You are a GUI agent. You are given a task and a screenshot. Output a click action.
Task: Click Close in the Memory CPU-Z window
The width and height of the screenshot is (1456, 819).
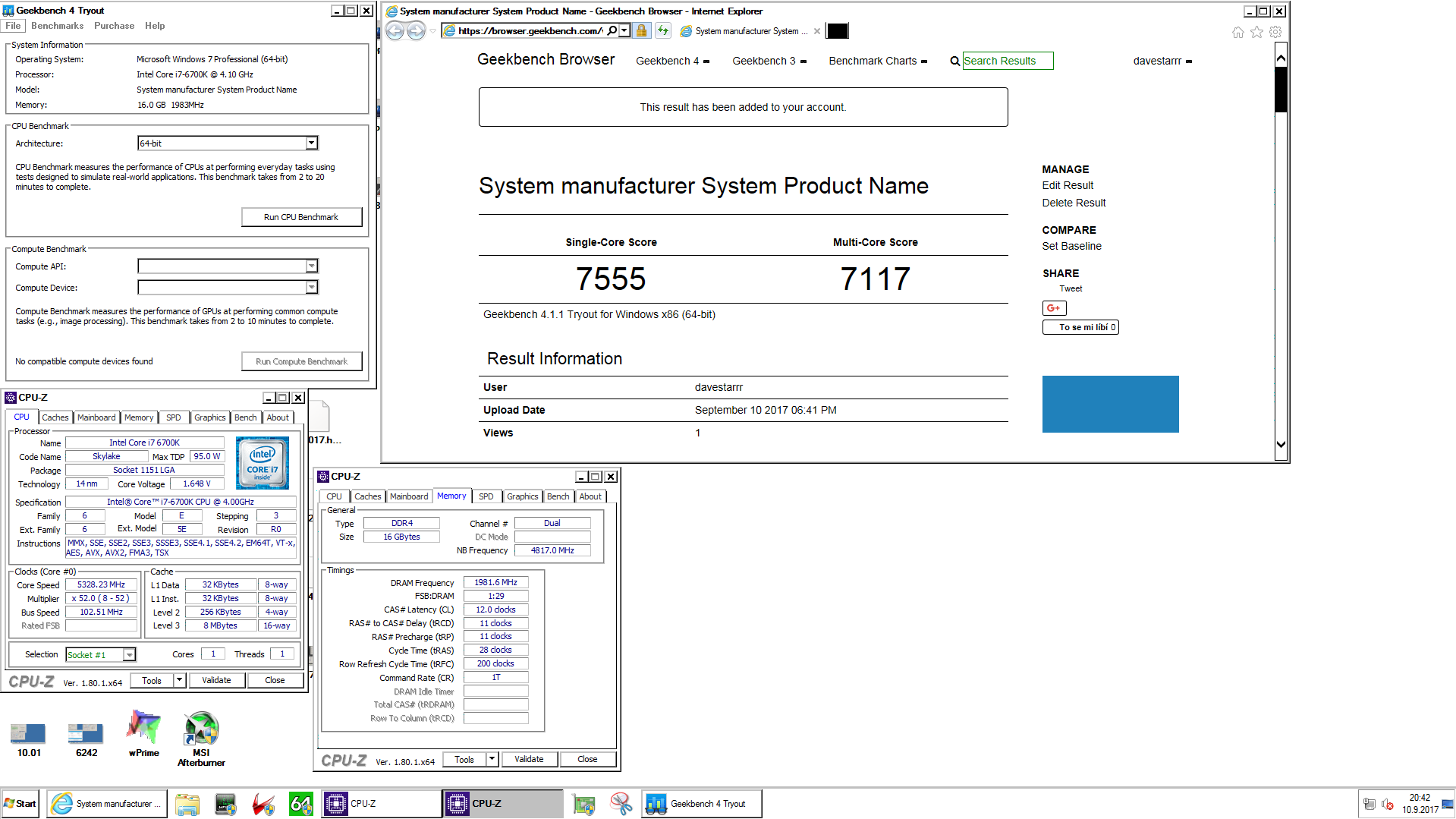(587, 759)
